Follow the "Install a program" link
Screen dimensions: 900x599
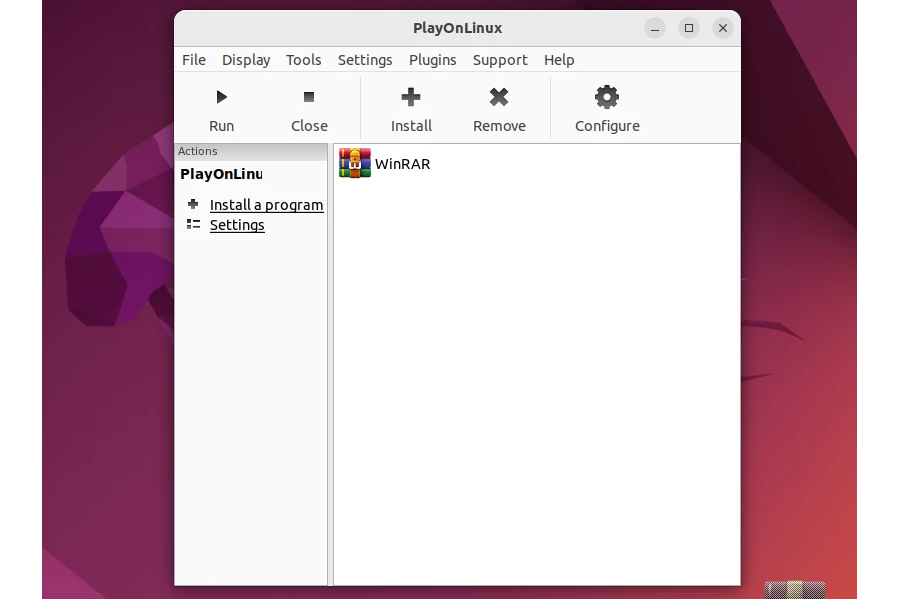click(266, 205)
